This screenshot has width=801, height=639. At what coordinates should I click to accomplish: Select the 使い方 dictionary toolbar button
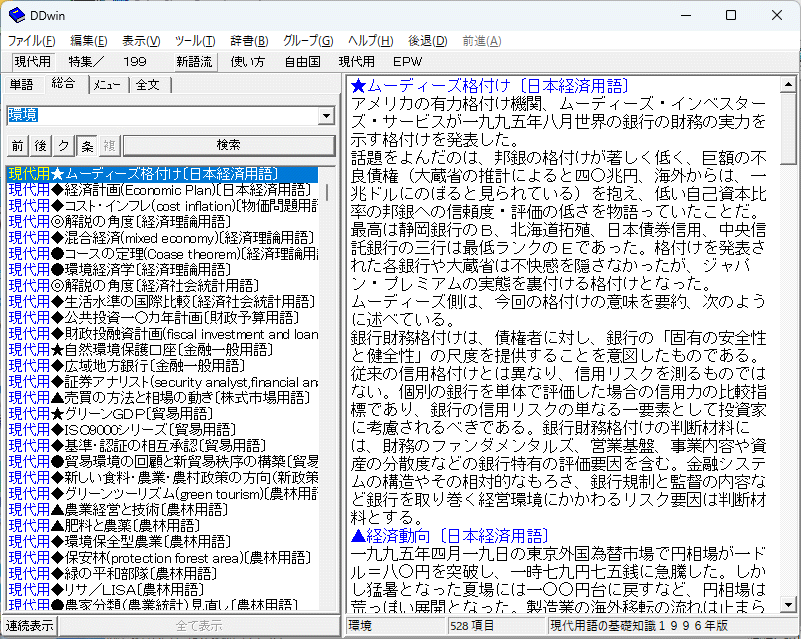coord(248,62)
